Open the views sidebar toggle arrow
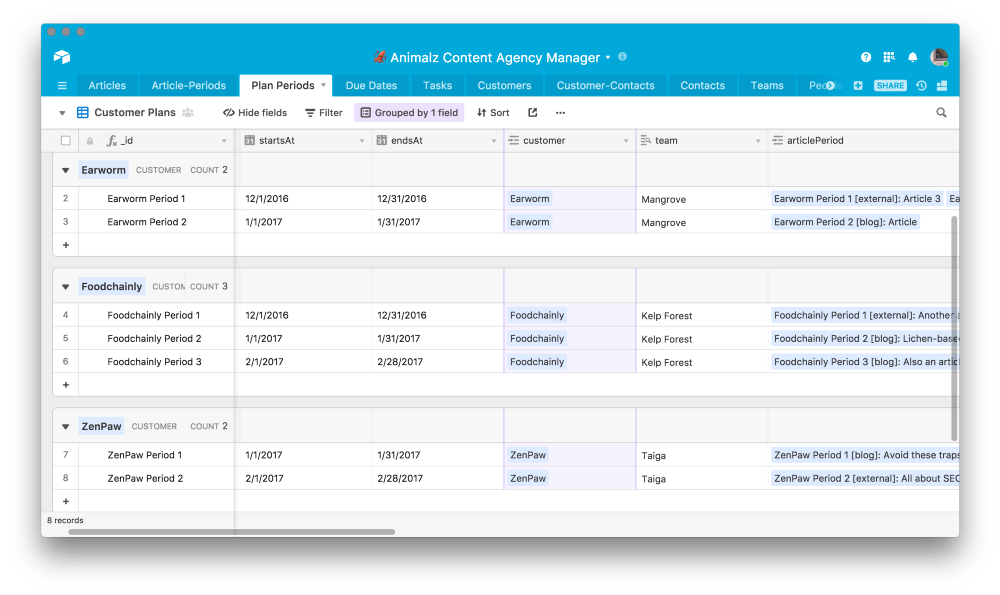This screenshot has height=595, width=1000. coord(62,113)
